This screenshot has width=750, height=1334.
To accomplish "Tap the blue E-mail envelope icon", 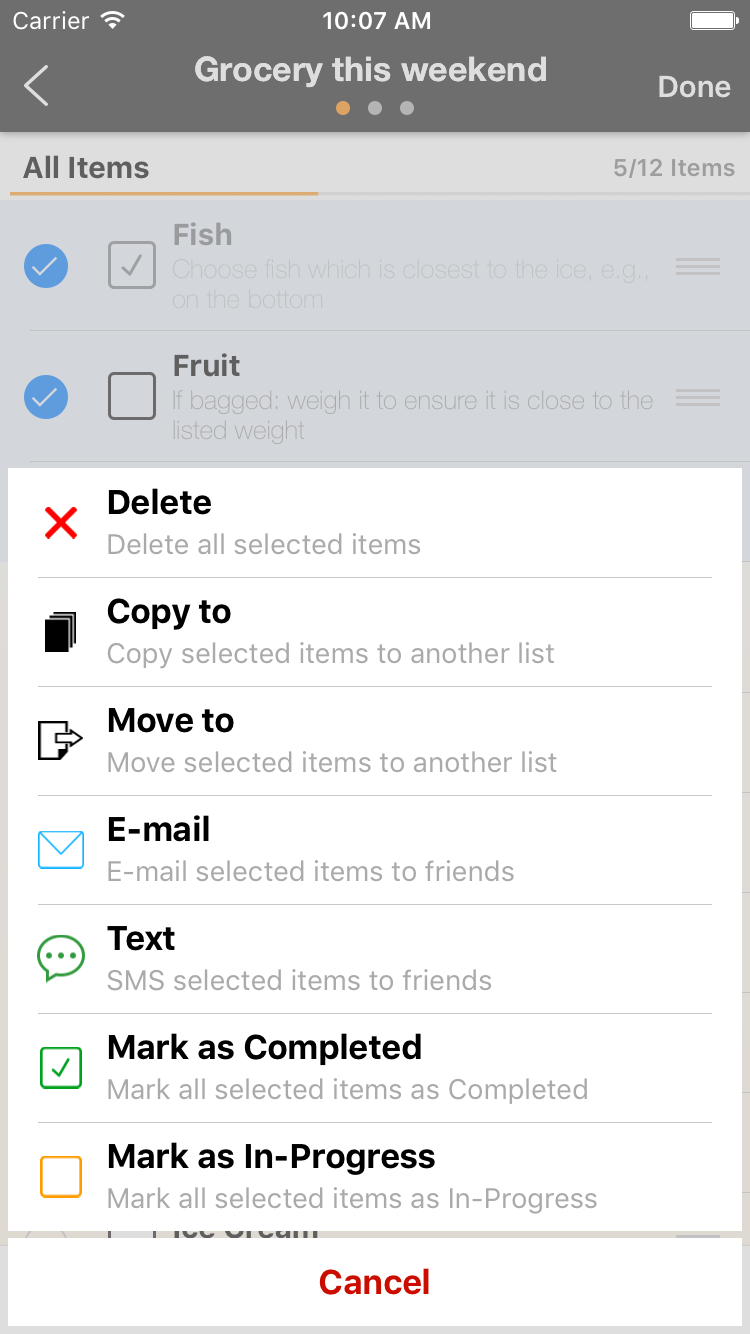I will 61,850.
